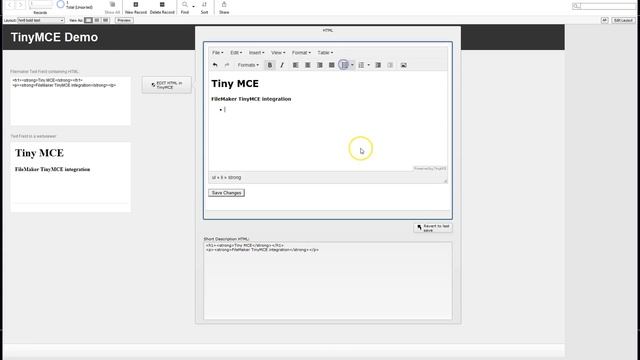Click the Filemaker HTML text field
The image size is (640, 360).
click(x=71, y=100)
